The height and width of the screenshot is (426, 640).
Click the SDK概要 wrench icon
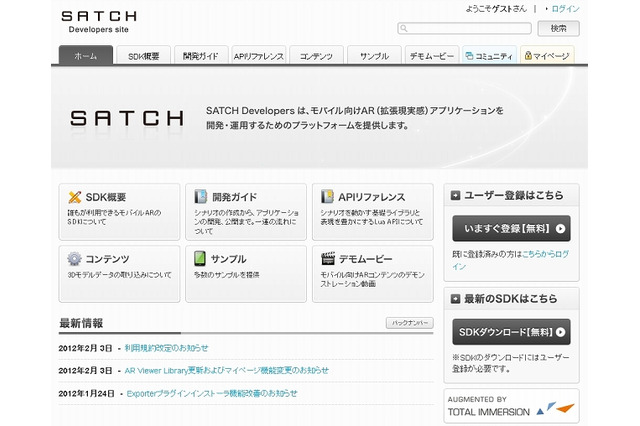pyautogui.click(x=74, y=197)
